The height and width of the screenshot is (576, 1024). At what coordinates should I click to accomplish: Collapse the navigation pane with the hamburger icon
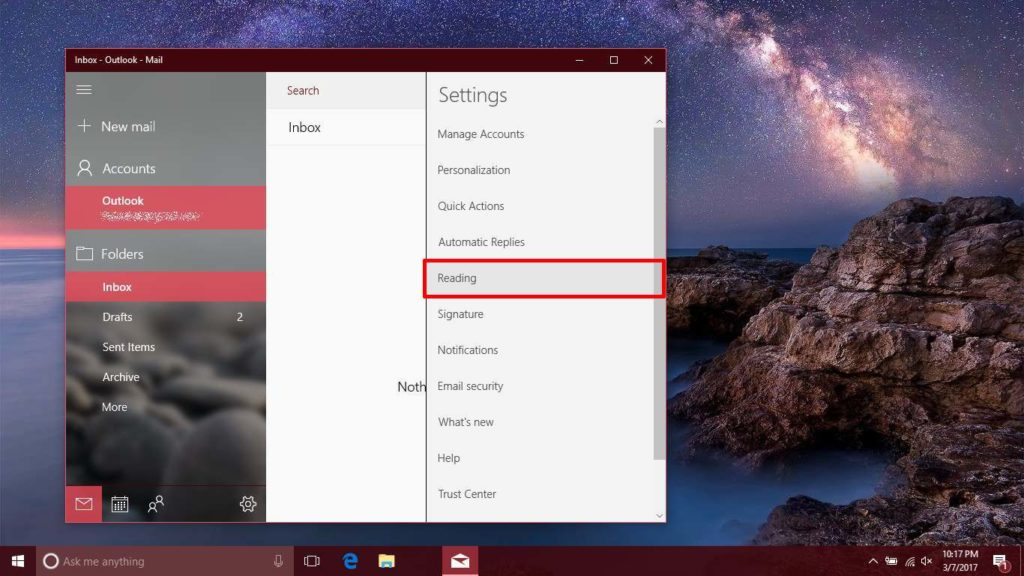[x=84, y=89]
